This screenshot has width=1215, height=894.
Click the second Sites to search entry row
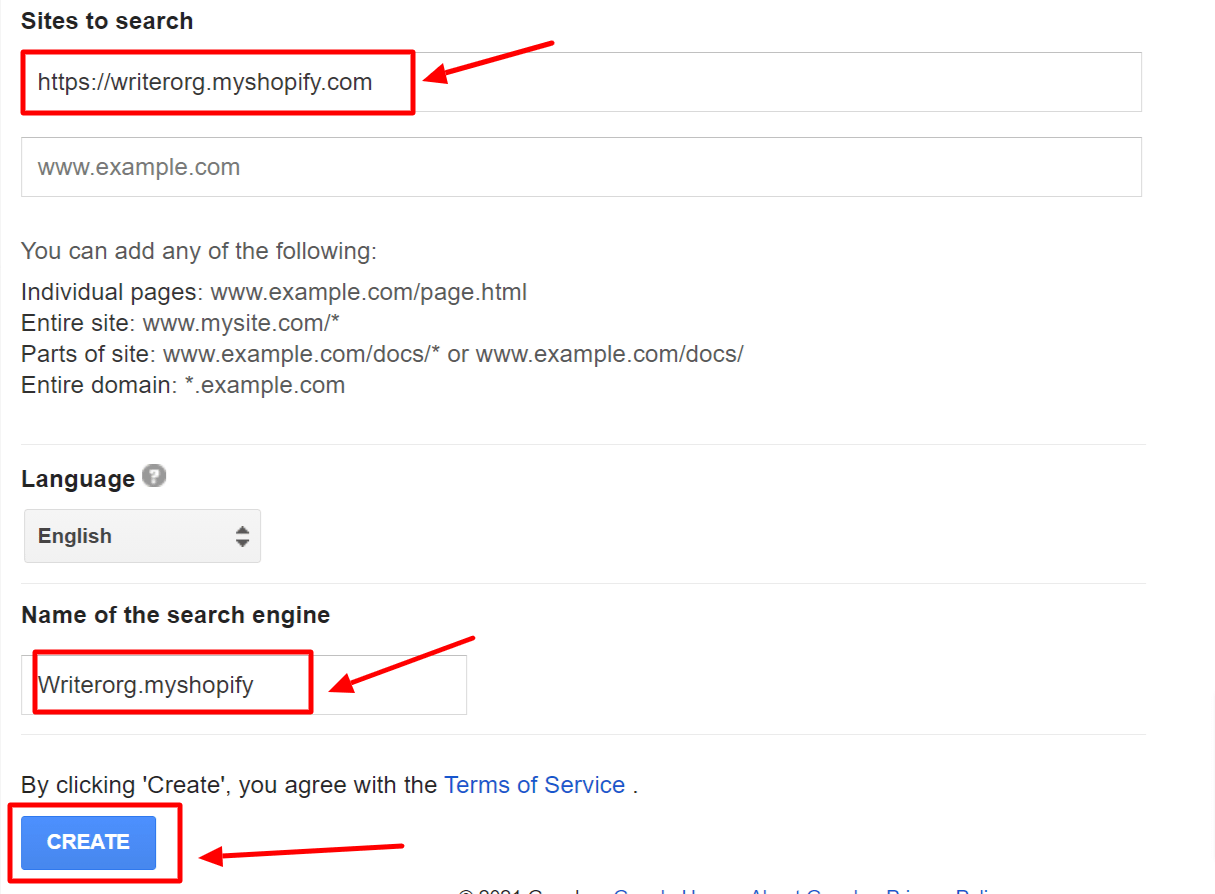[580, 166]
